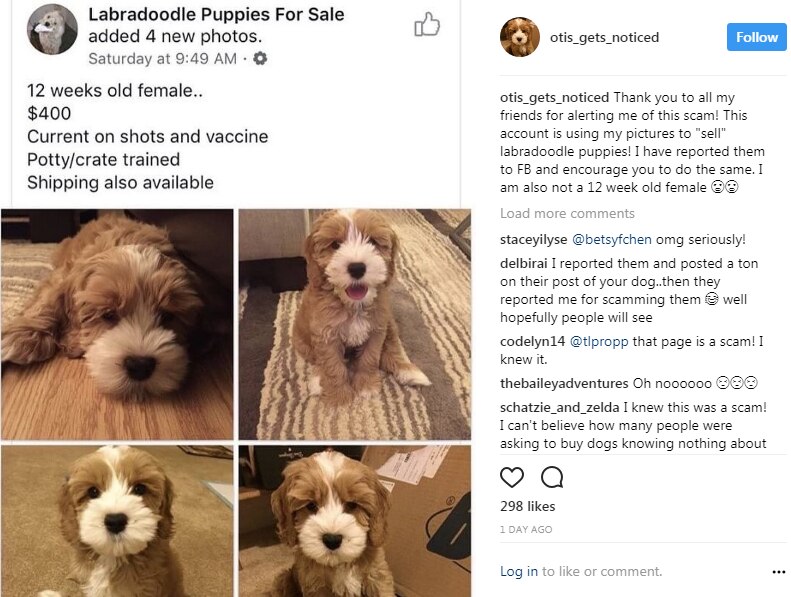
Task: Open bottom-left puppy on carpet photo
Action: click(117, 521)
